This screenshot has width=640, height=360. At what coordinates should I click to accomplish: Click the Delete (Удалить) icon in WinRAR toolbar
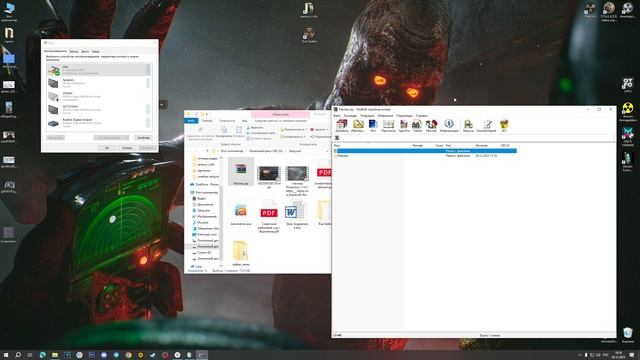pyautogui.click(x=404, y=125)
